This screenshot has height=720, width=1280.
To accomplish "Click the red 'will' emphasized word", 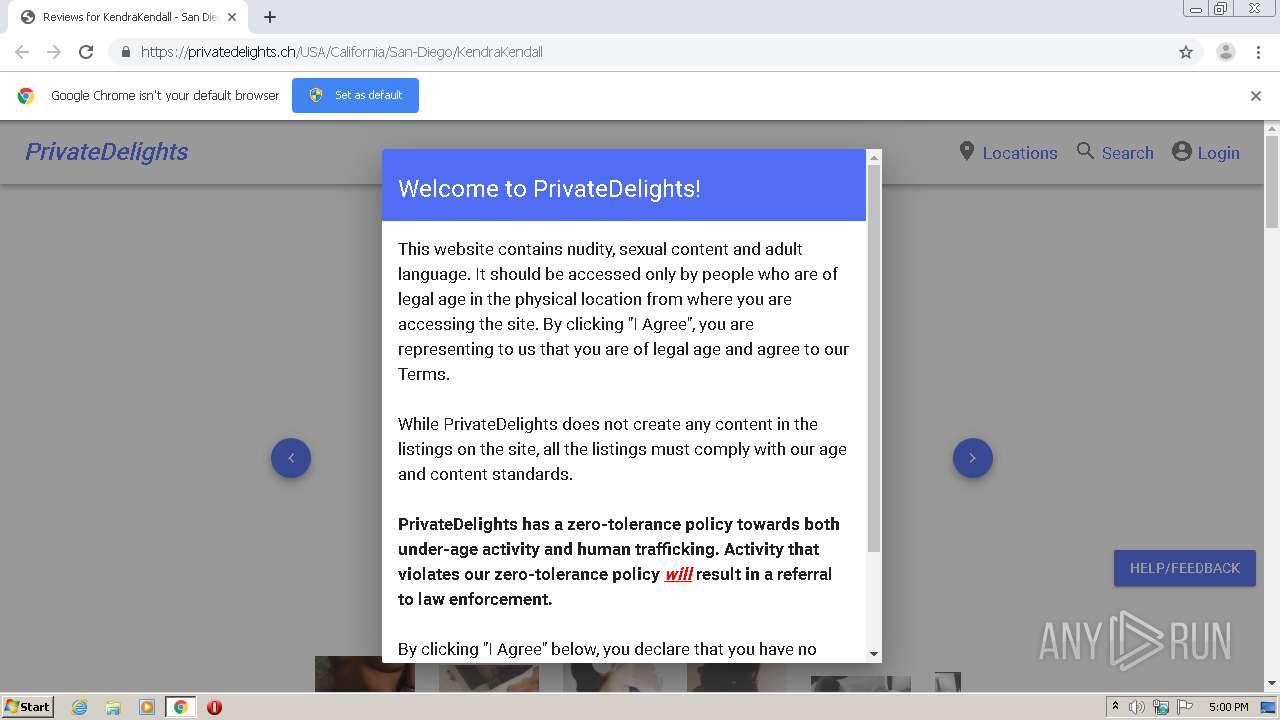I will 679,574.
